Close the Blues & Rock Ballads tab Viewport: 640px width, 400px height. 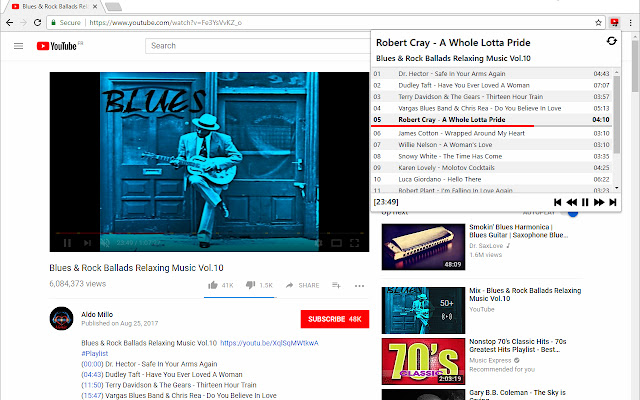tap(95, 7)
